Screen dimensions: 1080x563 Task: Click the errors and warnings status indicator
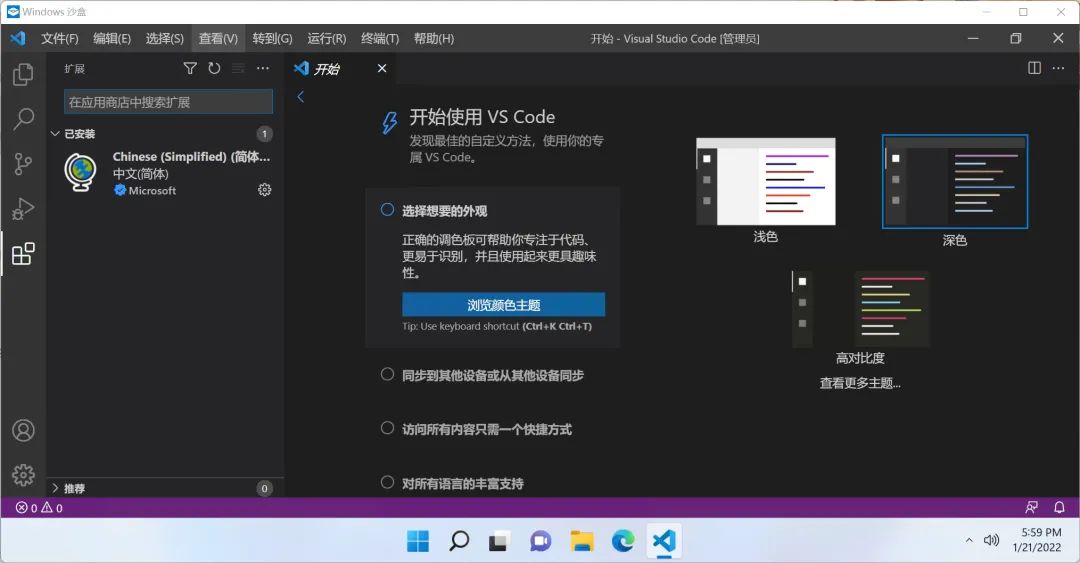(39, 508)
